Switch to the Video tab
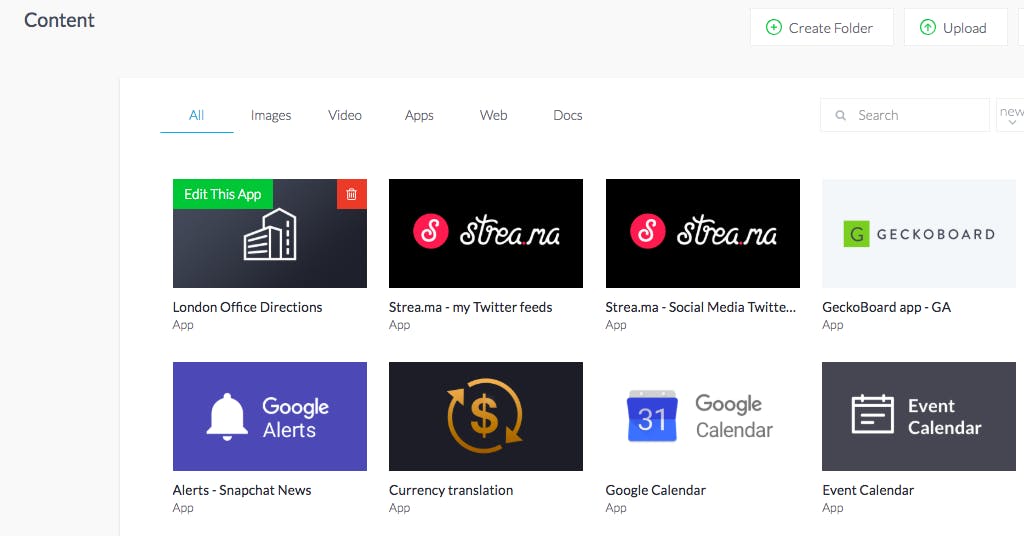 tap(345, 115)
